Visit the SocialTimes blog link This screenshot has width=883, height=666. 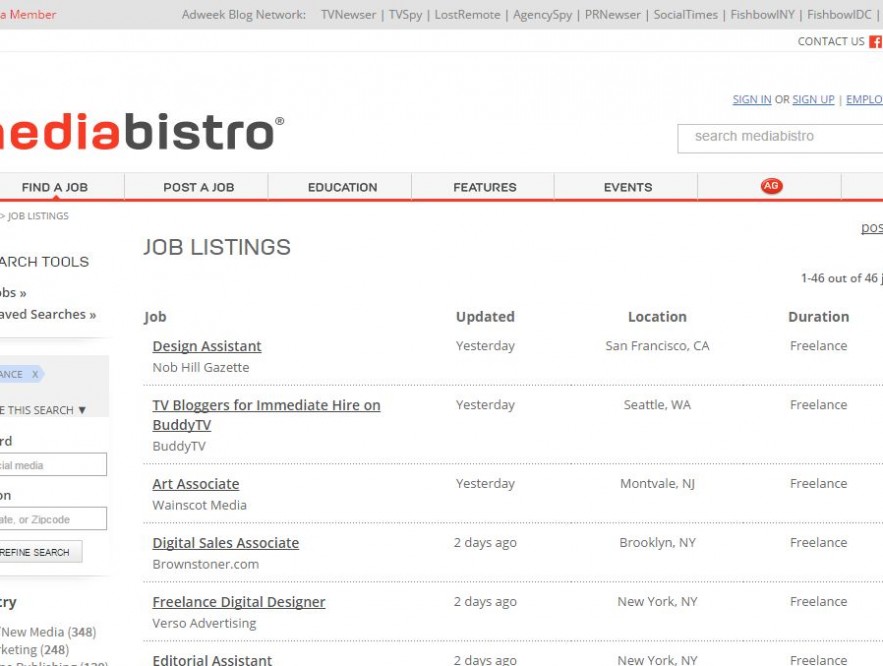(685, 15)
